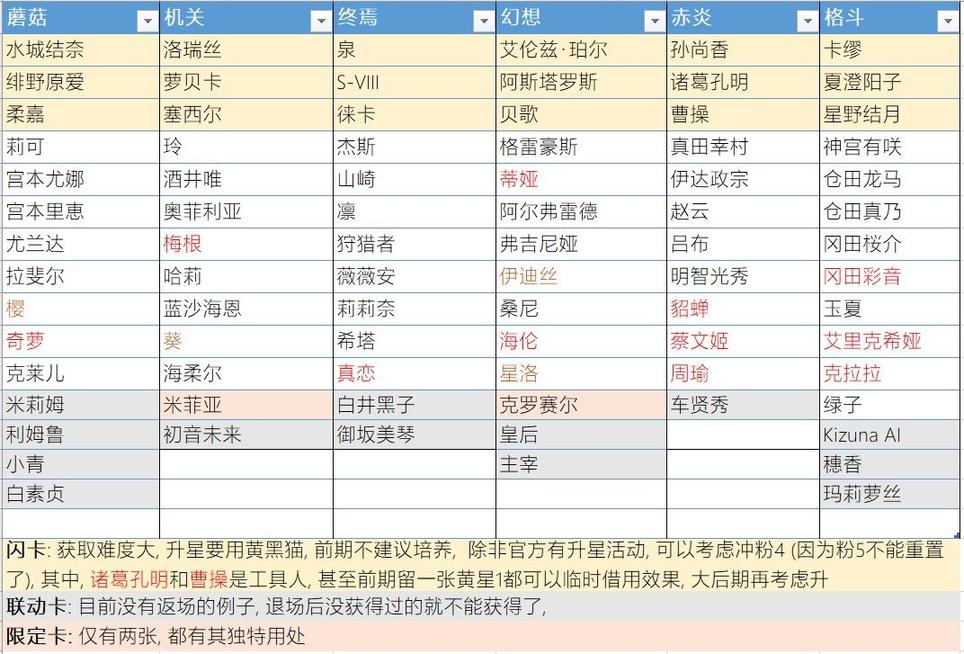
Task: Select the 限定卡 note row
Action: [x=482, y=636]
